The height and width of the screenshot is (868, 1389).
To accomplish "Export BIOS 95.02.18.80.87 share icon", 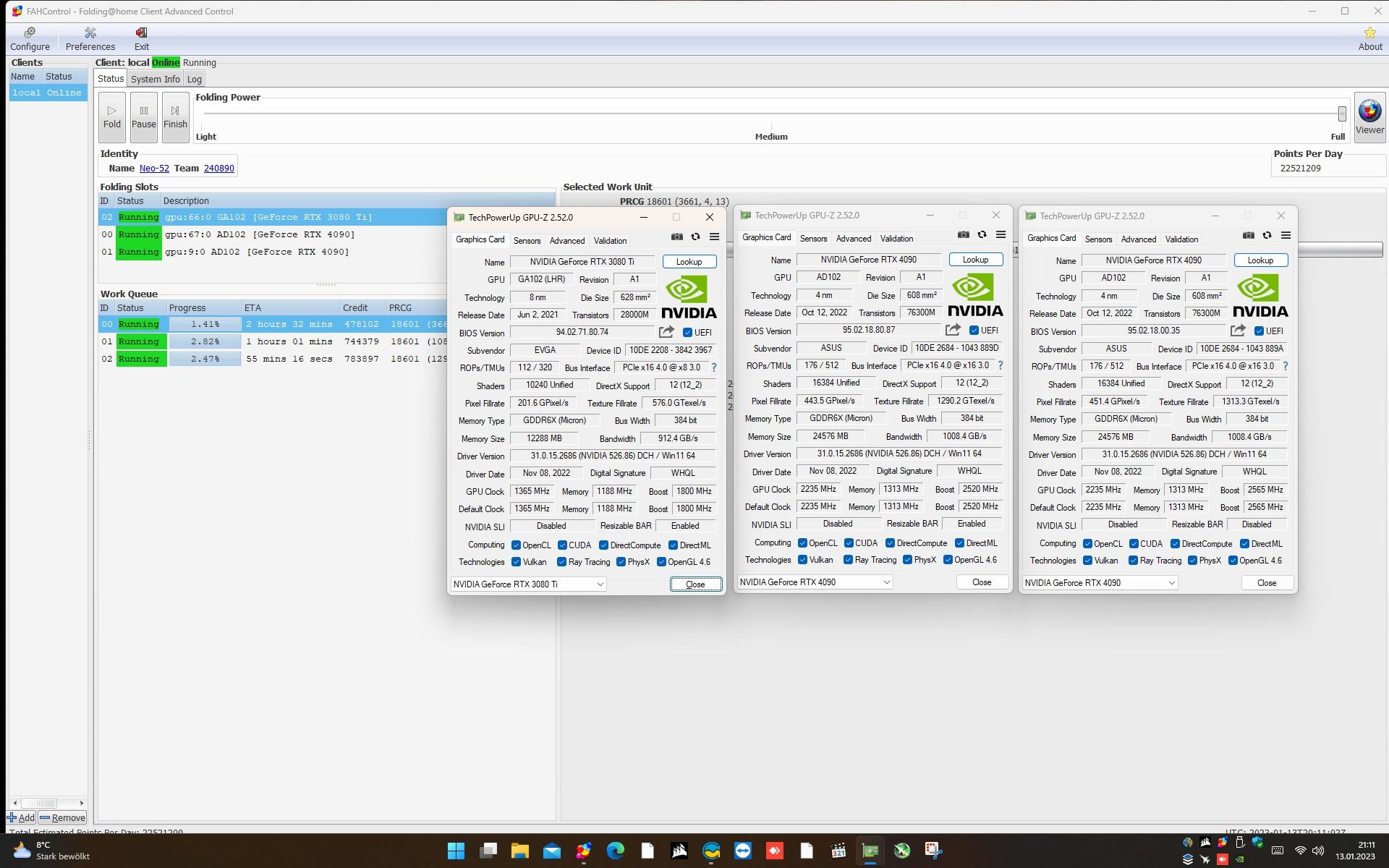I will [953, 330].
